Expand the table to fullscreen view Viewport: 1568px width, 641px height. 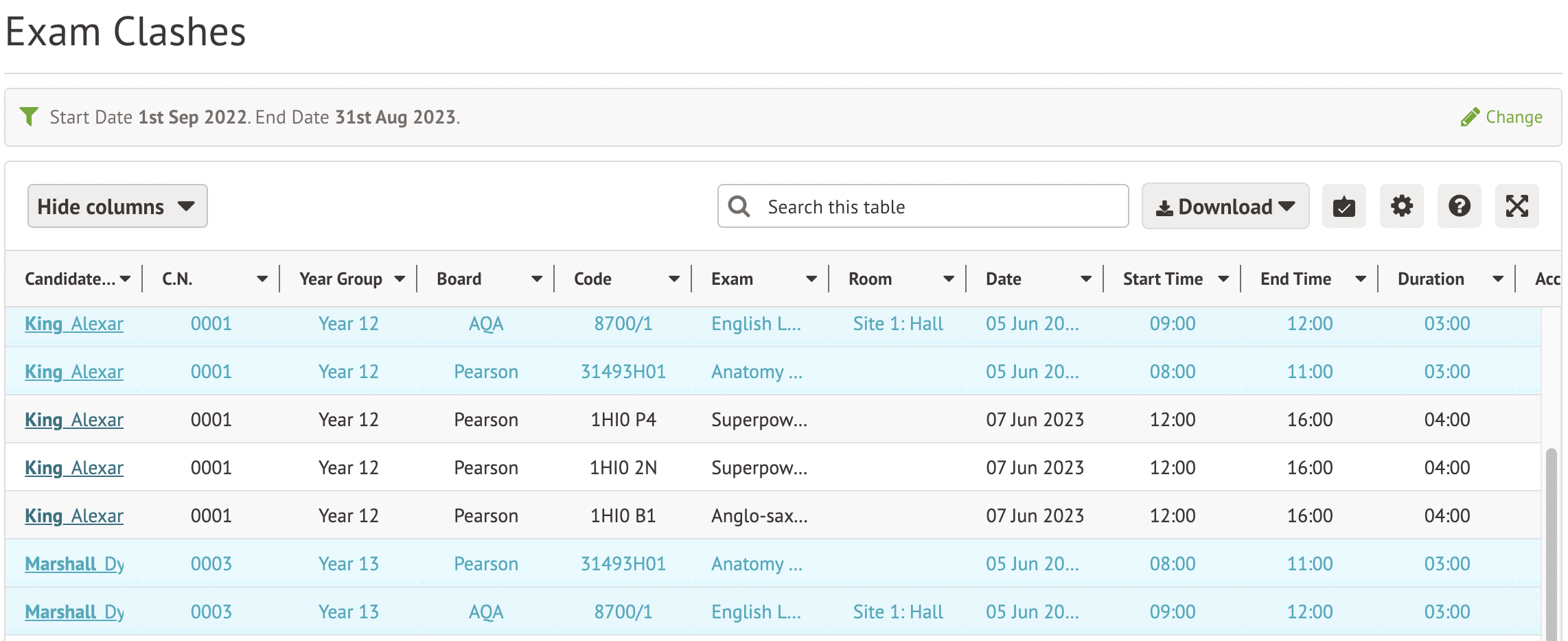coord(1517,206)
